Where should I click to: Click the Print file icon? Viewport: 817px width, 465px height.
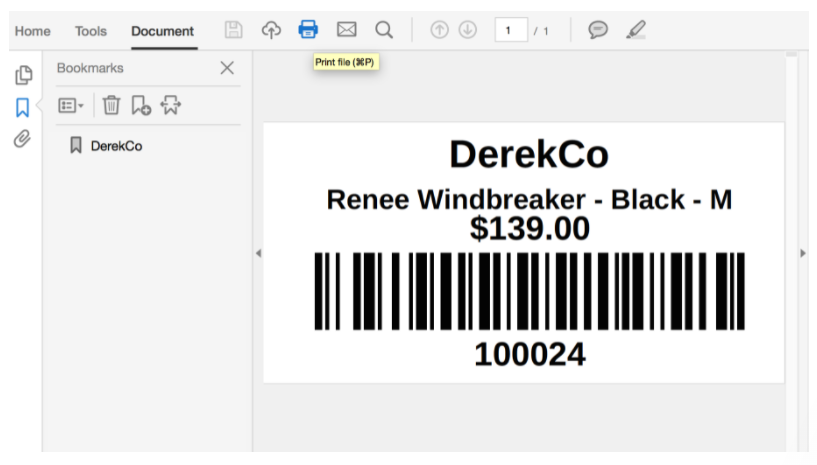[x=308, y=30]
